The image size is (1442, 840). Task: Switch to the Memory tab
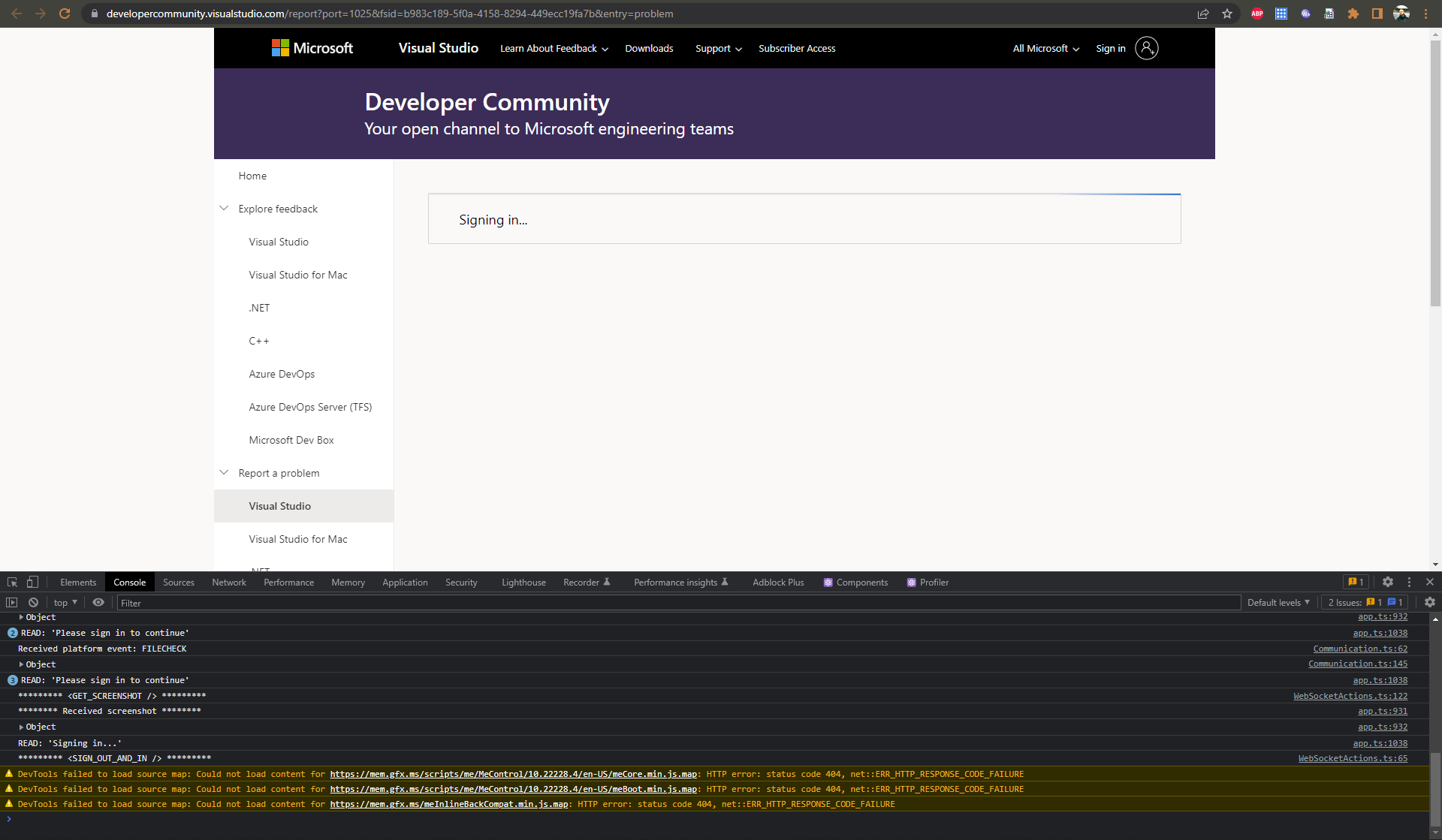pyautogui.click(x=348, y=582)
